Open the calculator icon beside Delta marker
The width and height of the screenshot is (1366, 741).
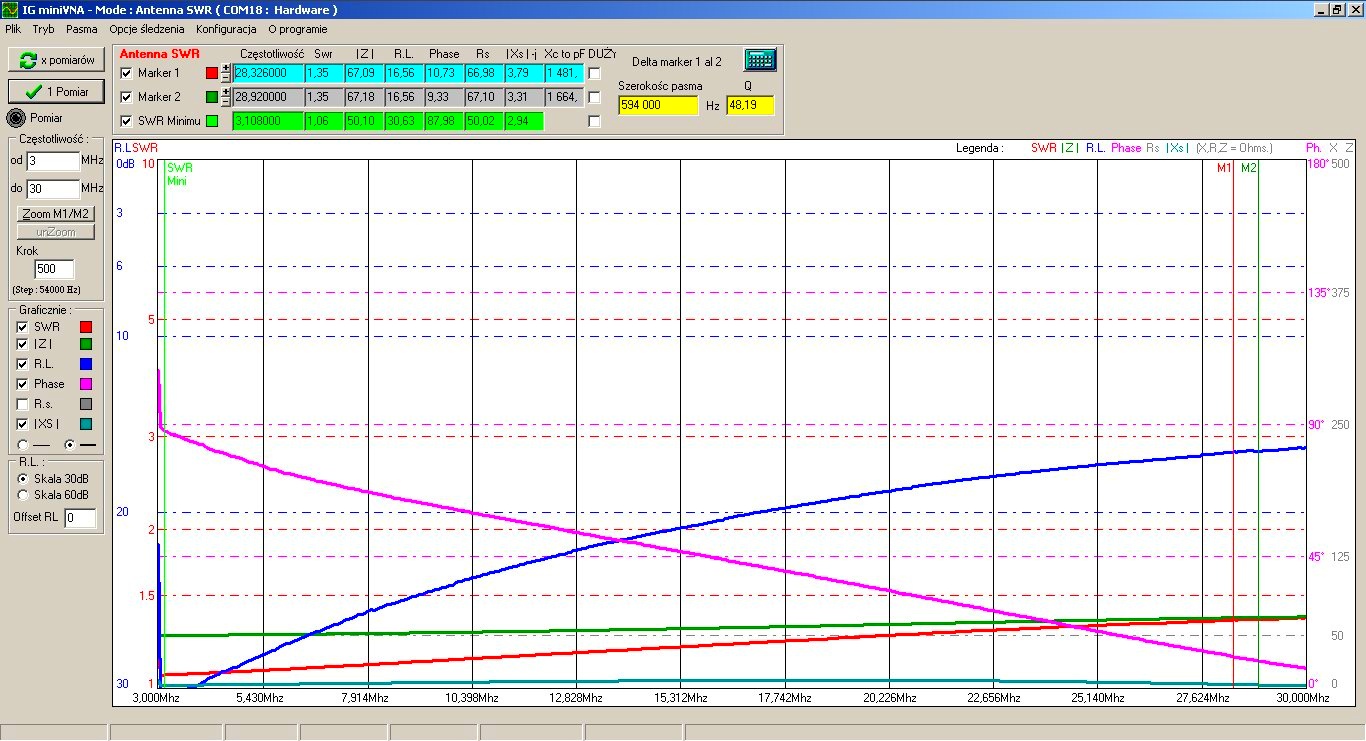tap(760, 60)
